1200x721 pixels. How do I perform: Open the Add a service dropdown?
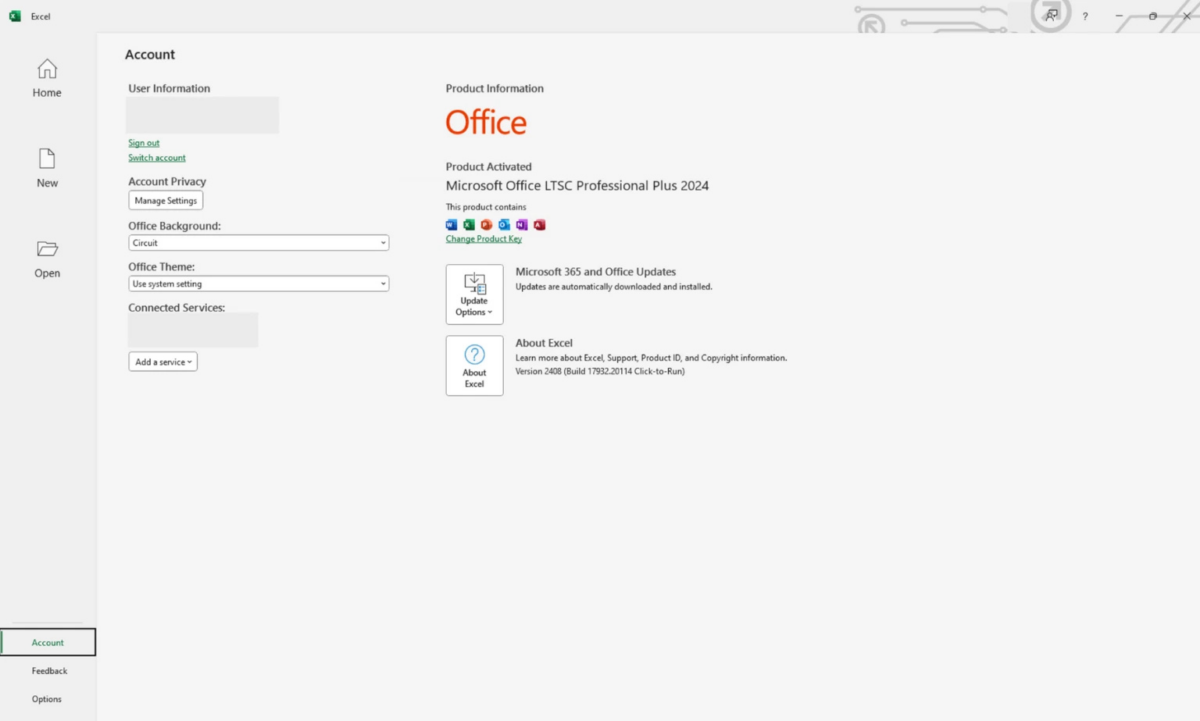(163, 362)
